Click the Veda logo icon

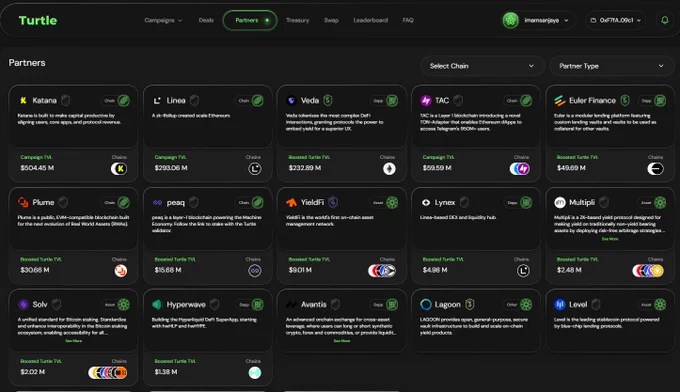[x=291, y=101]
